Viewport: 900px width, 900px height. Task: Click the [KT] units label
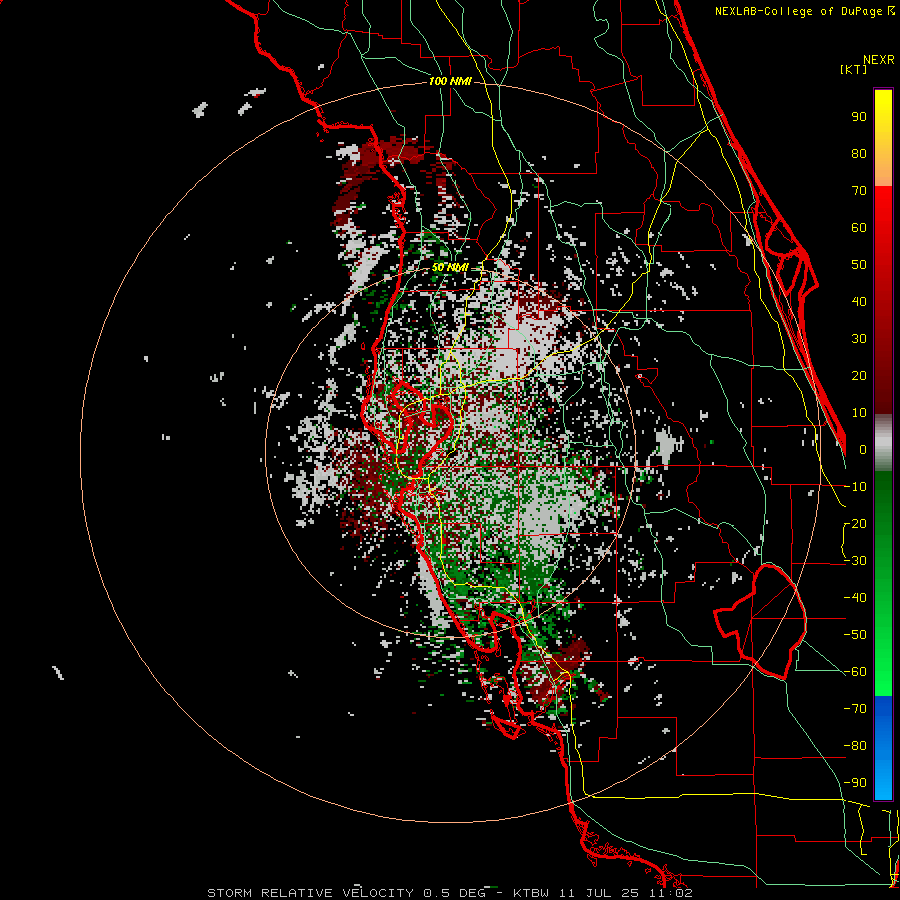pos(854,69)
